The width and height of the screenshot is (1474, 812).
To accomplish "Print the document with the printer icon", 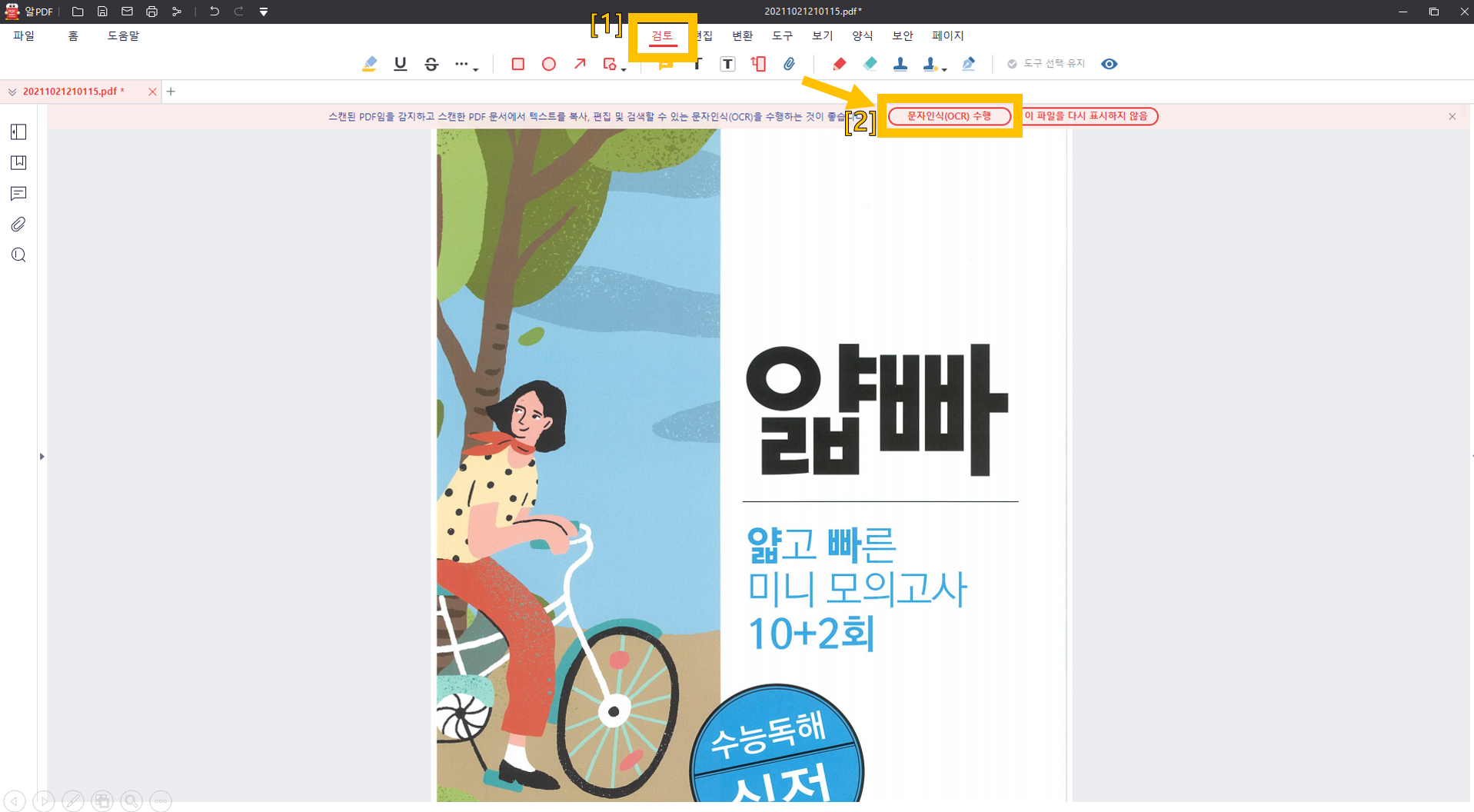I will (x=151, y=12).
